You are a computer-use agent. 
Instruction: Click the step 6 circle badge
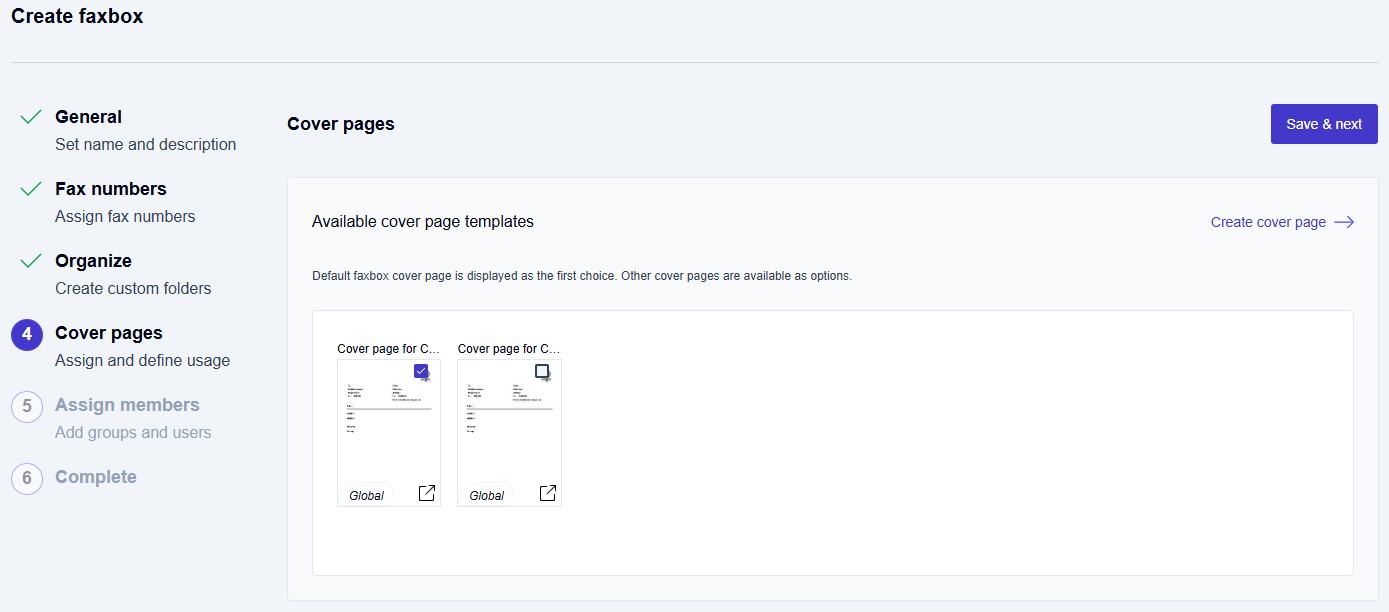pyautogui.click(x=27, y=479)
